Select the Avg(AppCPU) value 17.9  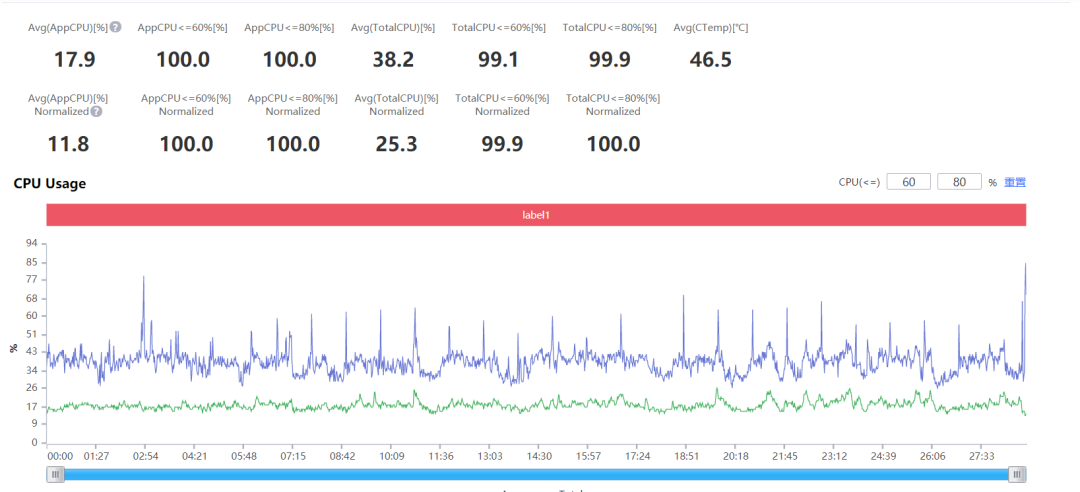coord(74,59)
